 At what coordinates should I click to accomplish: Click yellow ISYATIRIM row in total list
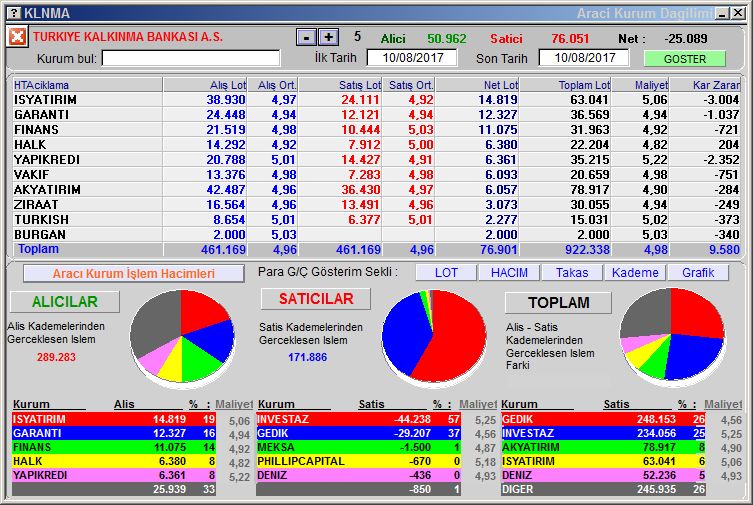(603, 461)
